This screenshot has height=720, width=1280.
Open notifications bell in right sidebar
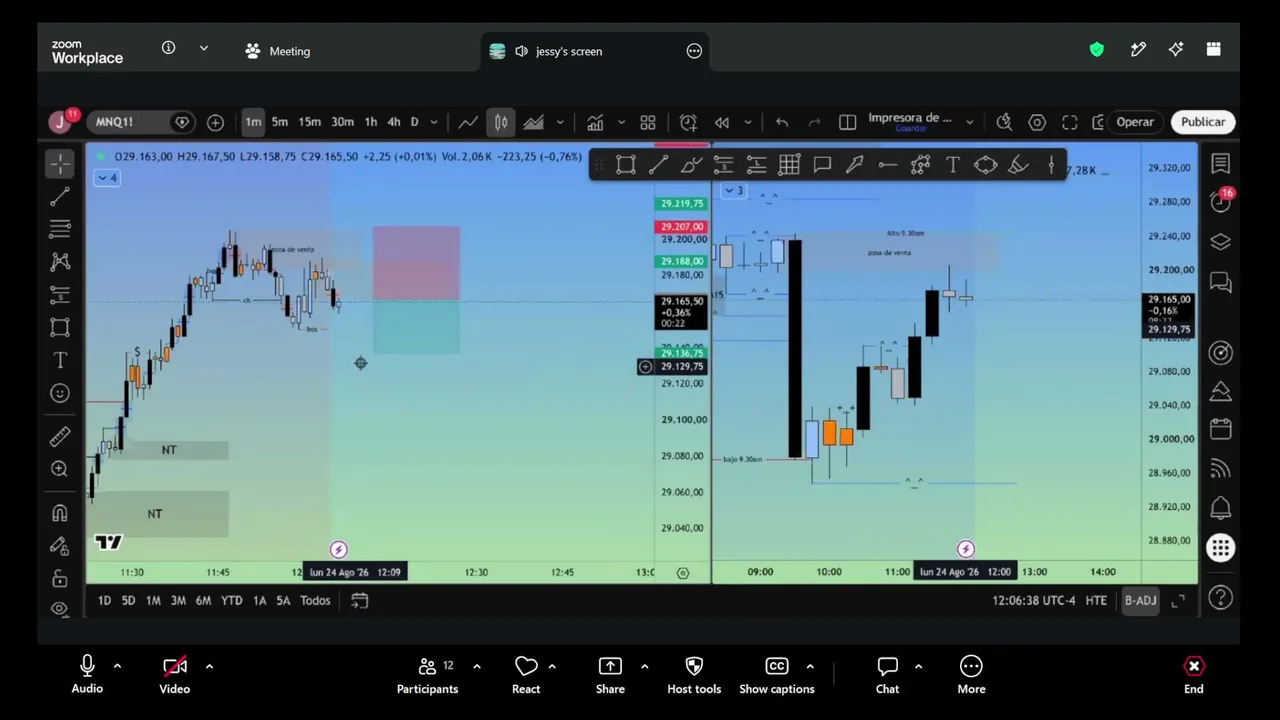tap(1221, 508)
